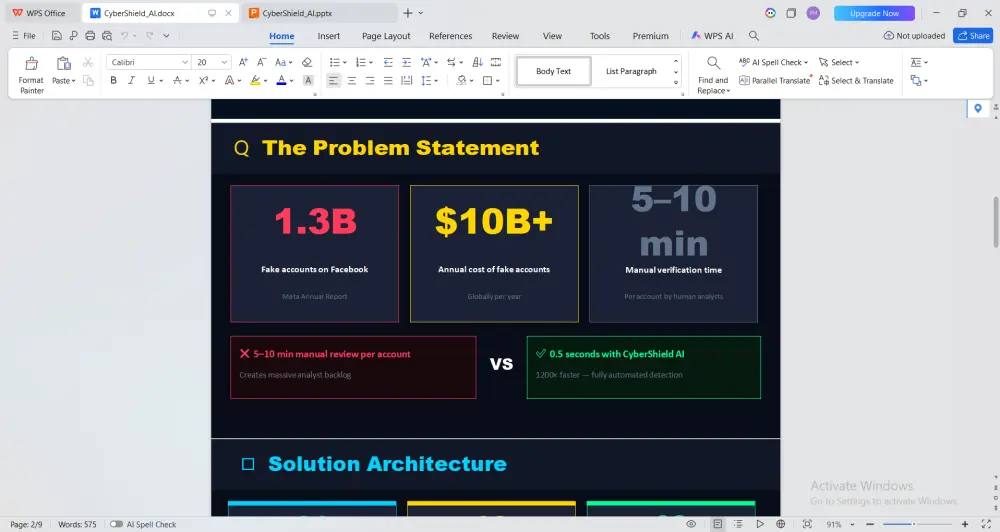Apply the blue font color swatch
This screenshot has width=1000, height=532.
tap(281, 80)
